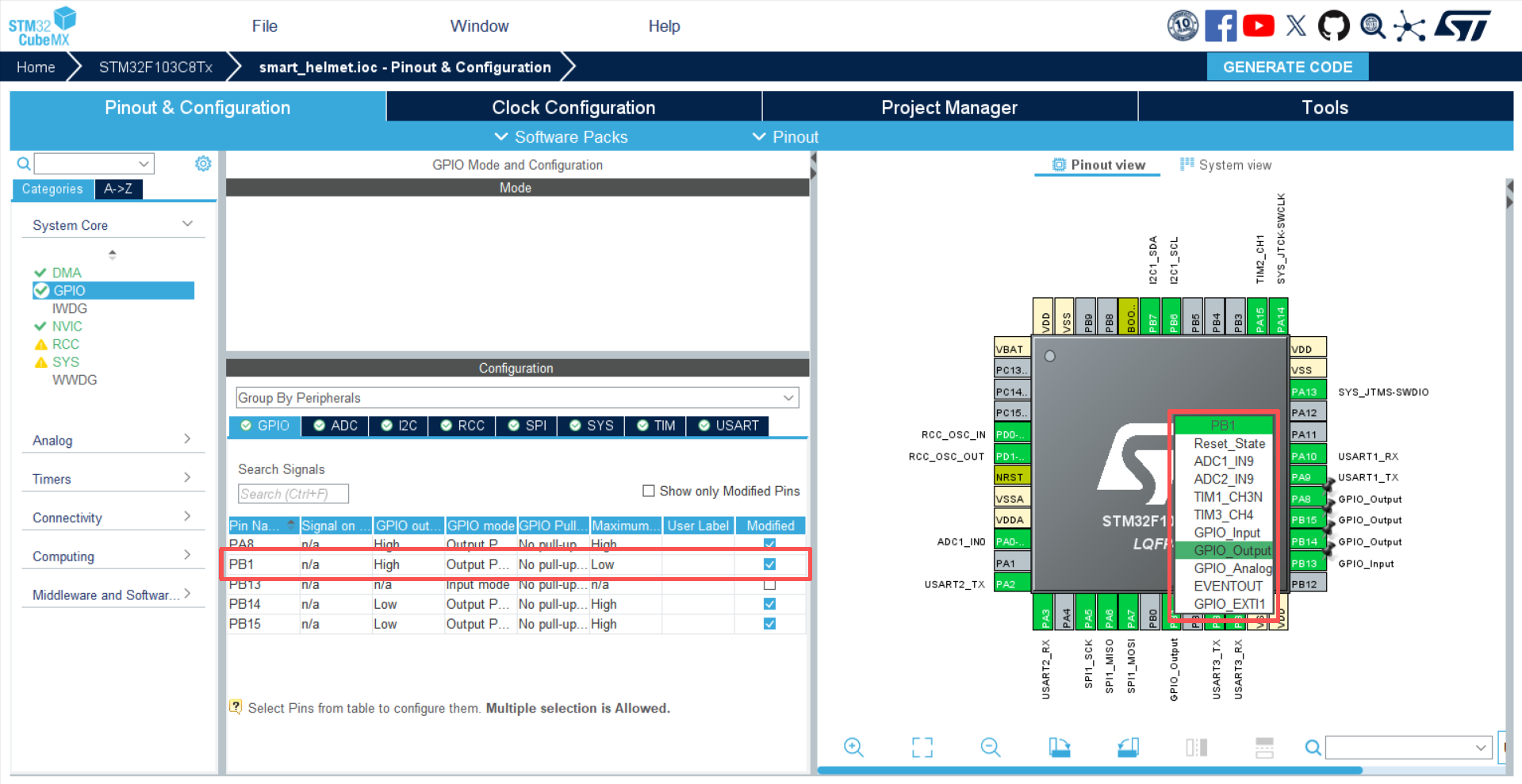The height and width of the screenshot is (784, 1522).
Task: Click the 10-year anniversary badge icon
Action: pyautogui.click(x=1183, y=26)
